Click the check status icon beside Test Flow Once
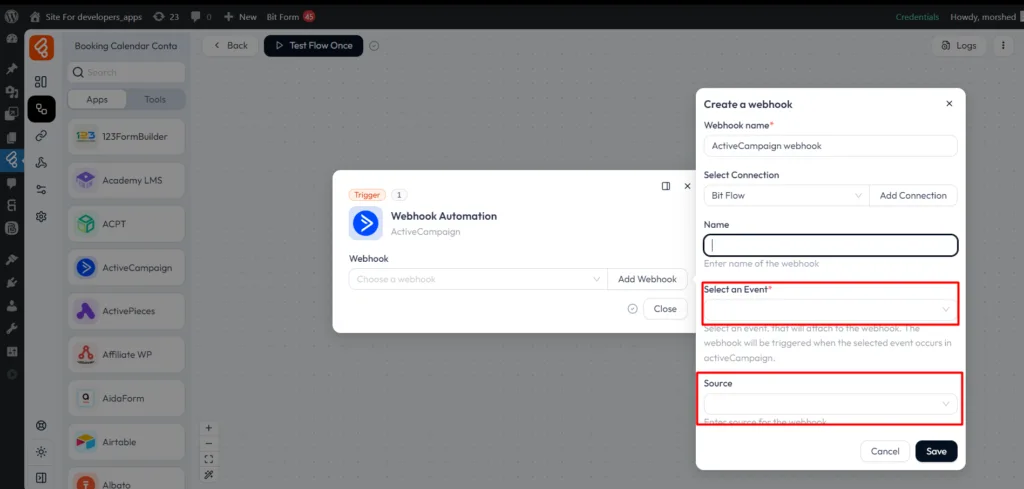Screen dimensions: 1024x489 374,46
